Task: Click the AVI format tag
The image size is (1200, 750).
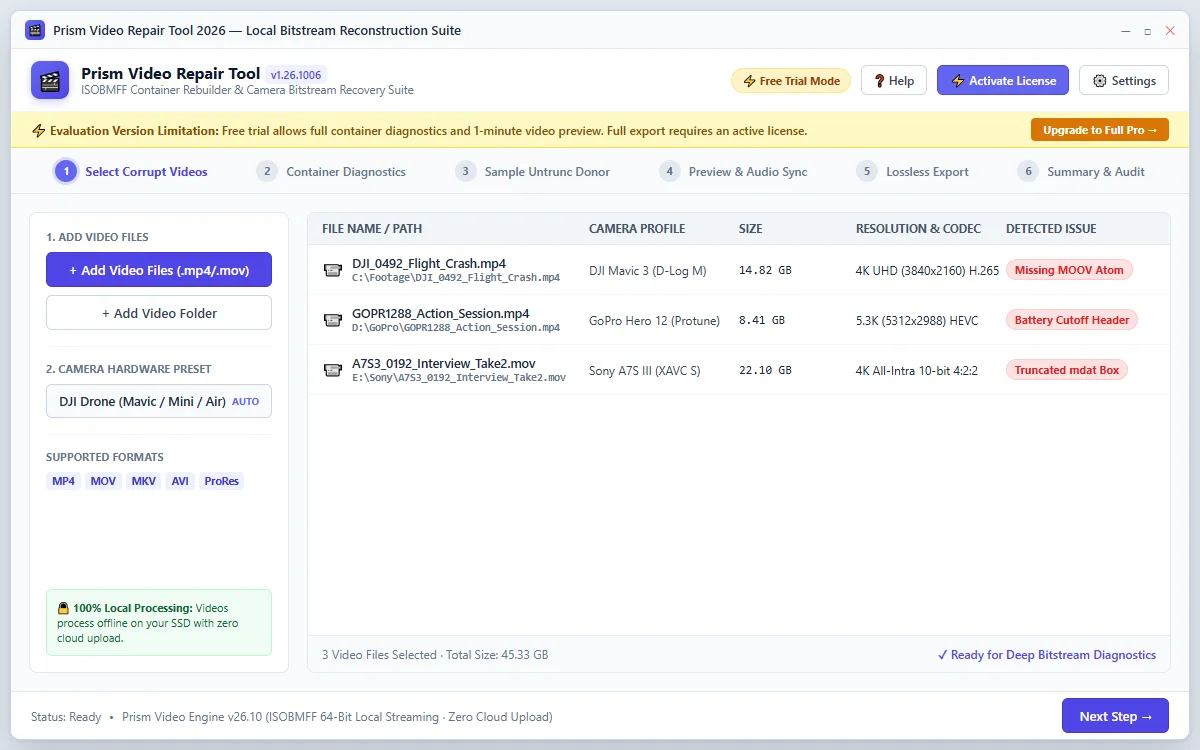Action: [x=180, y=481]
